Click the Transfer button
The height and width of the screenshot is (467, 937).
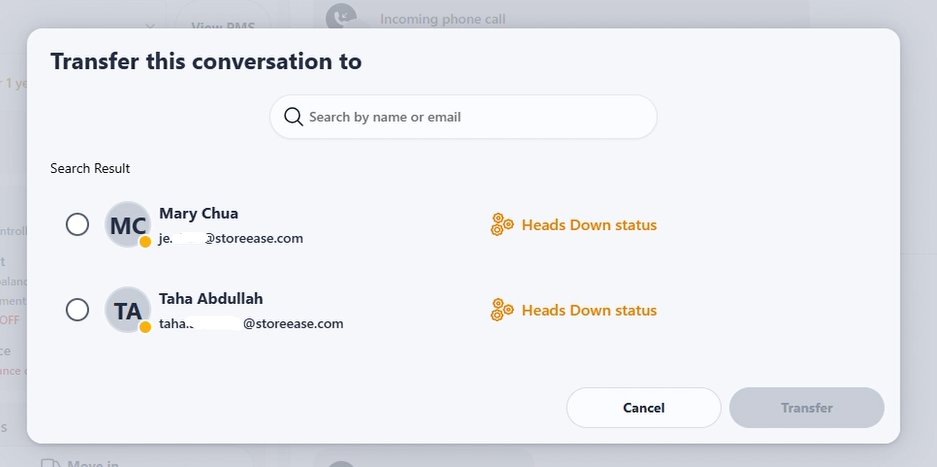807,408
